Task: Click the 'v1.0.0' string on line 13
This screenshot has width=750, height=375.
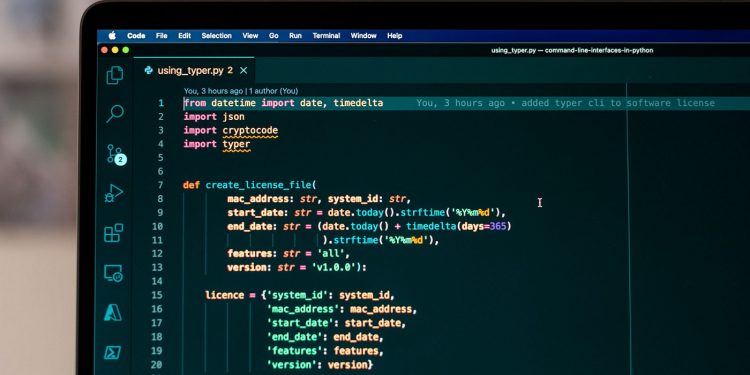Action: 334,267
